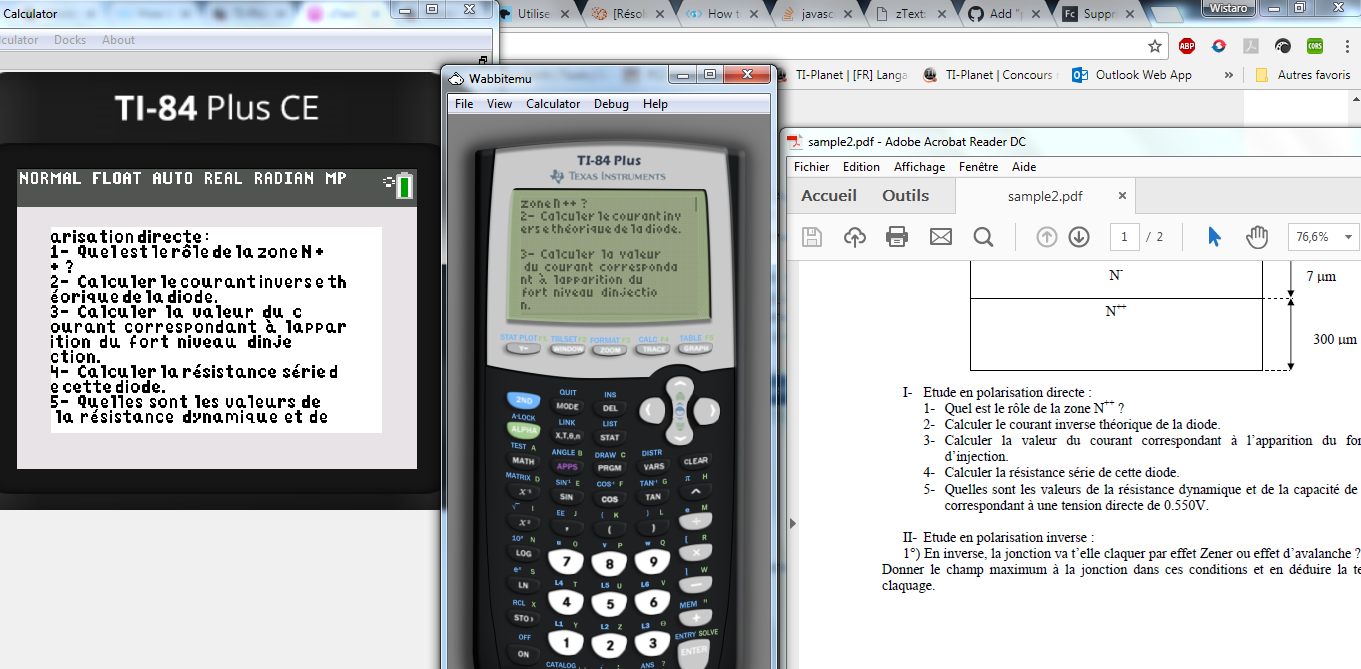Go to previous PDF page arrow

(1047, 237)
